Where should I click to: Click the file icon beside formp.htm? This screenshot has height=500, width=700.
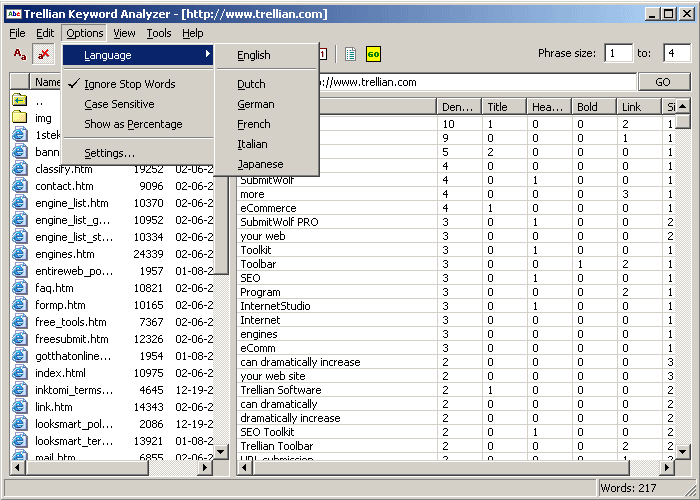pos(19,304)
